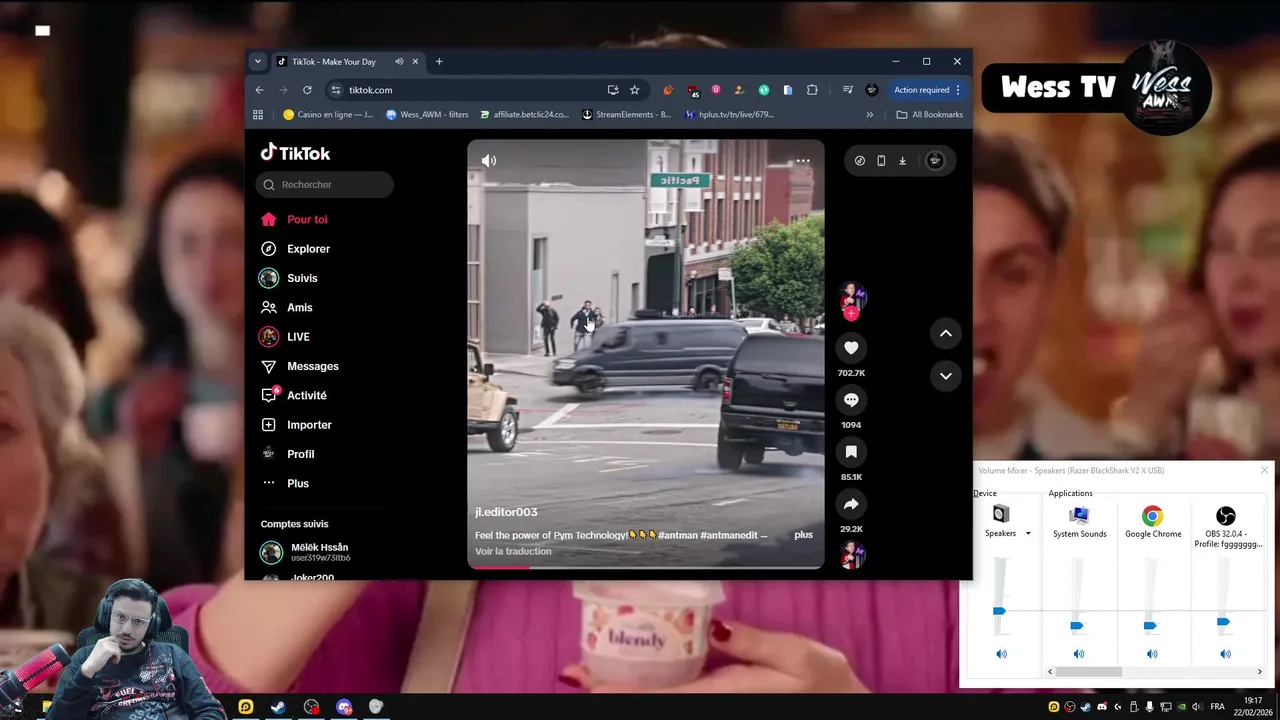Go back in Chrome
The height and width of the screenshot is (720, 1280).
pos(260,90)
